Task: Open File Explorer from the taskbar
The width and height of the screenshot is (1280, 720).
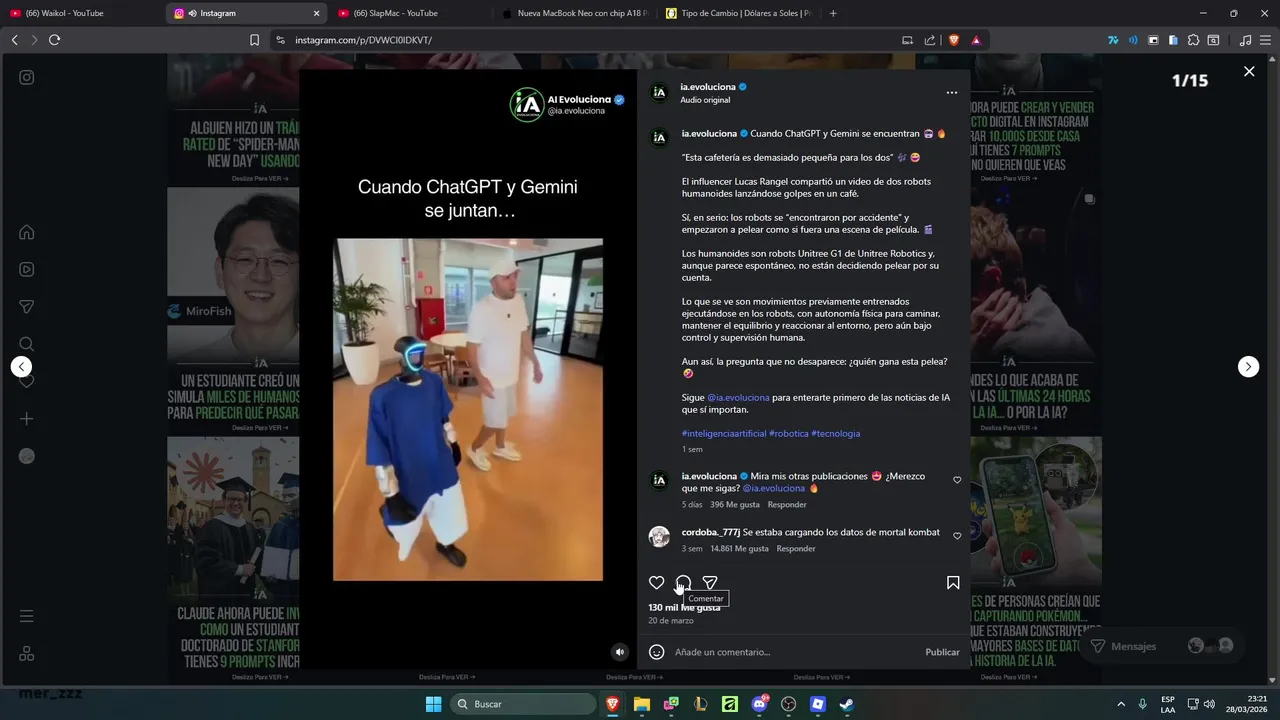Action: [x=642, y=704]
